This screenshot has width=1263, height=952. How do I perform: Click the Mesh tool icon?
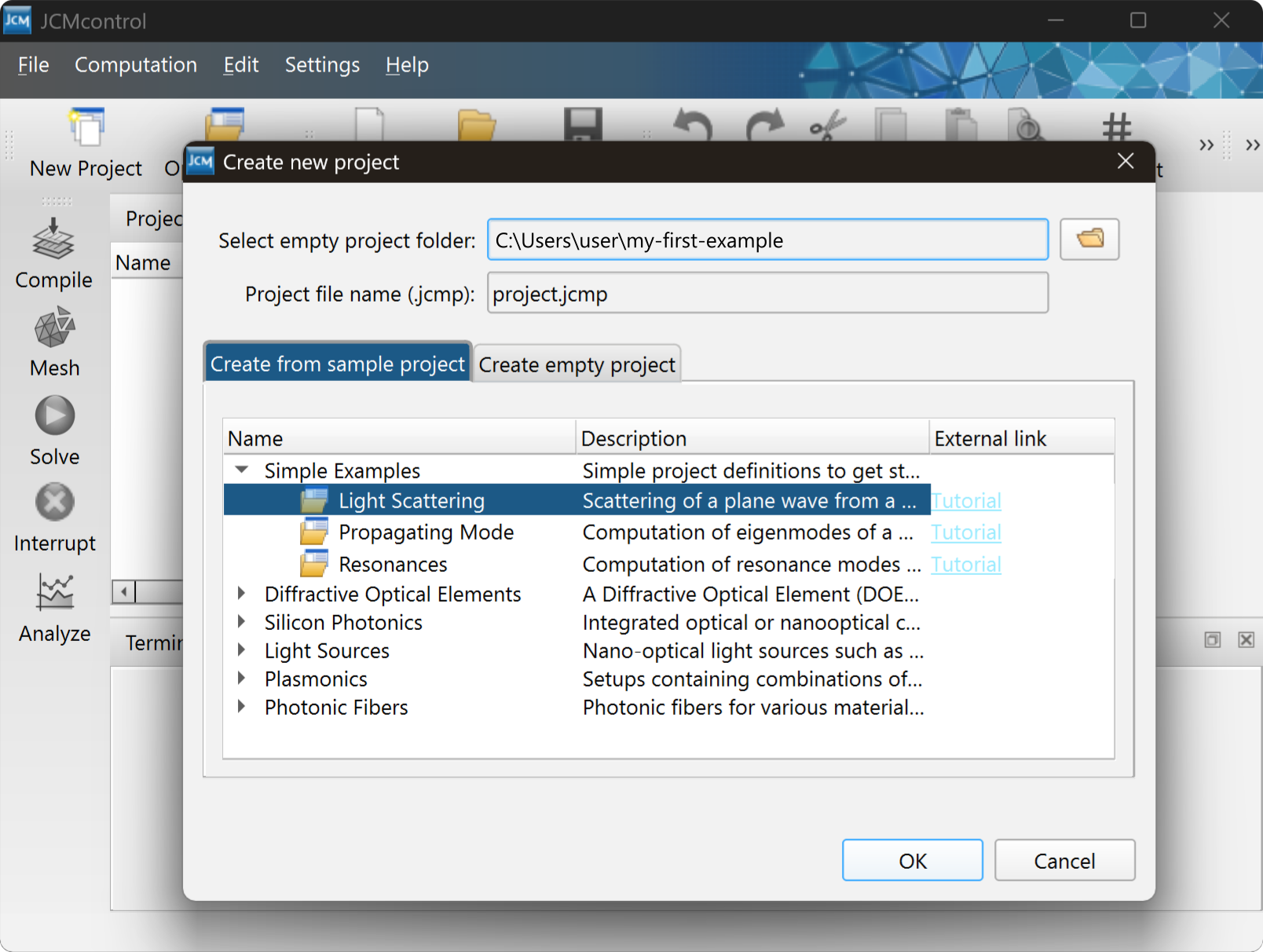pos(54,328)
